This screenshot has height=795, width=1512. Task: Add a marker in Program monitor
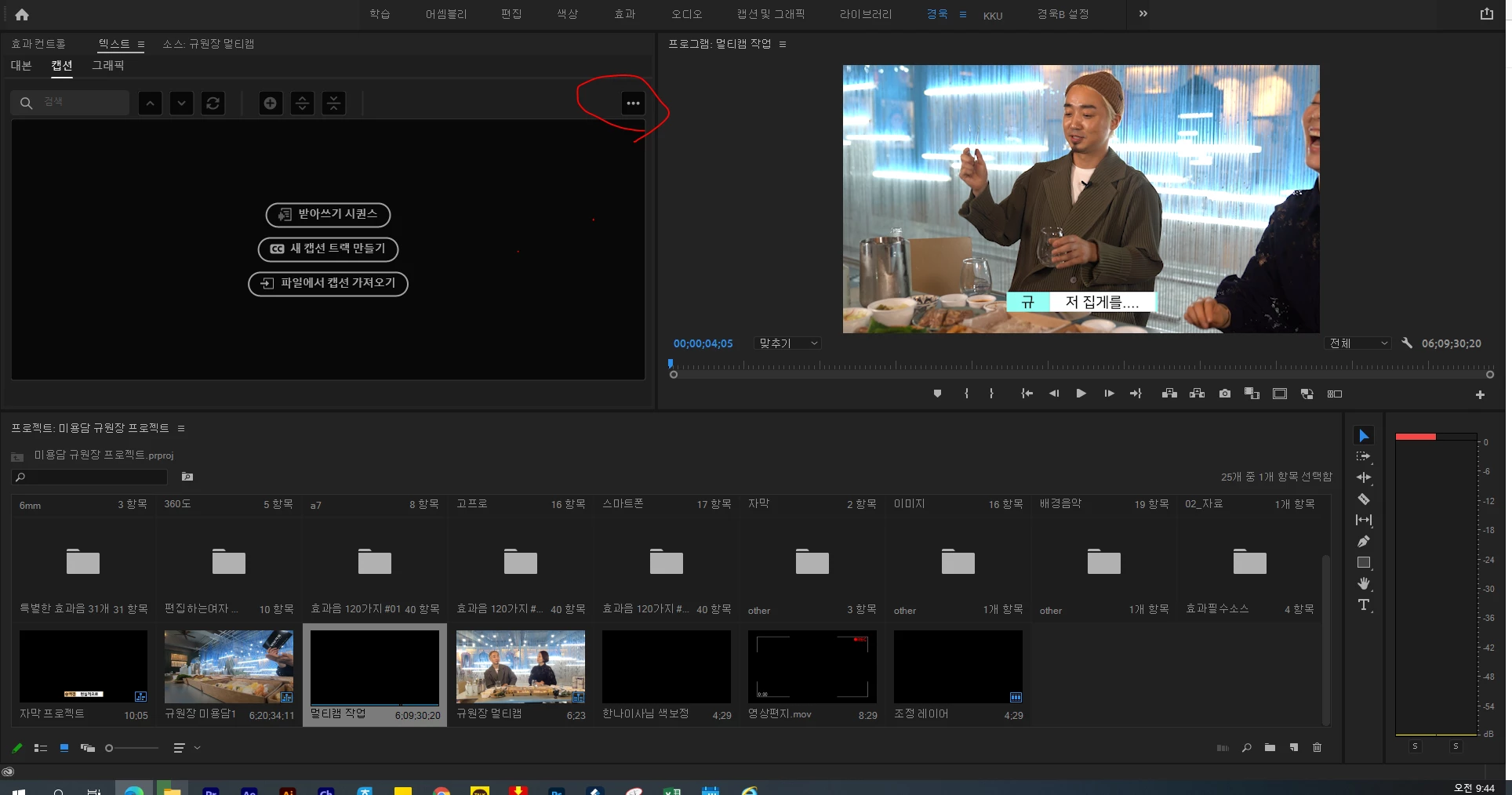pyautogui.click(x=937, y=394)
